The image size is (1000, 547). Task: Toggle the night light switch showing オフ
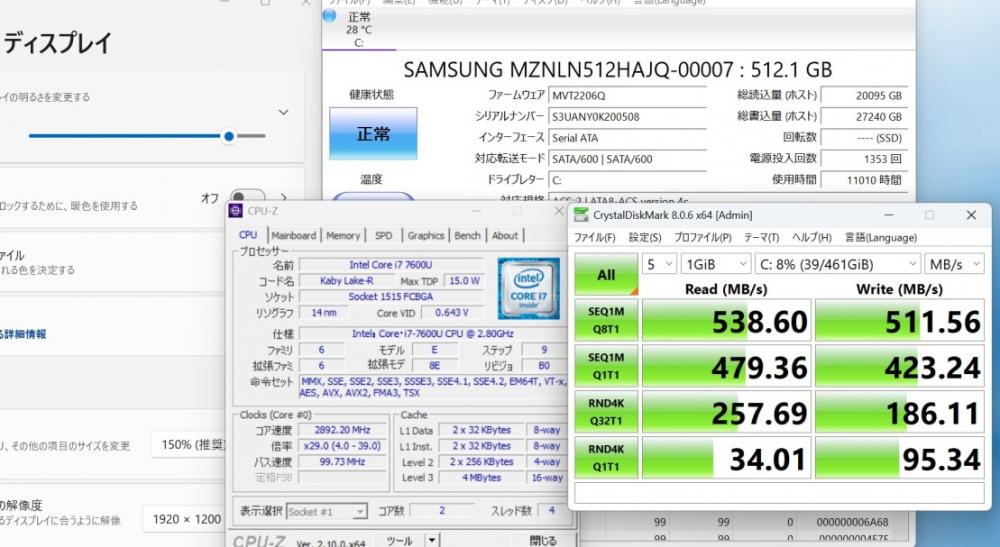248,198
